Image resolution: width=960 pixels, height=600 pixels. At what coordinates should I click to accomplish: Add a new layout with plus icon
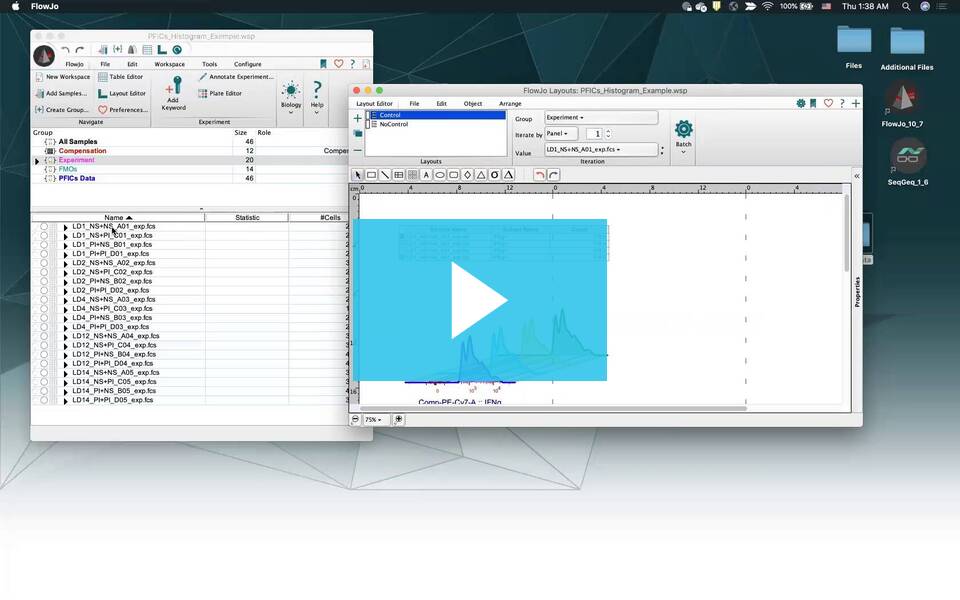pyautogui.click(x=358, y=118)
